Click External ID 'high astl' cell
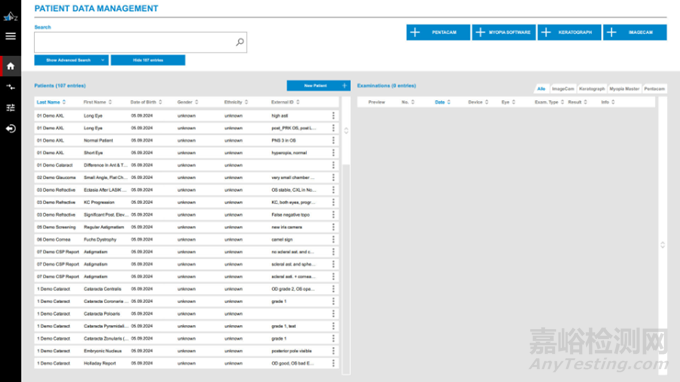Screen dimensions: 680x382 tap(280, 116)
